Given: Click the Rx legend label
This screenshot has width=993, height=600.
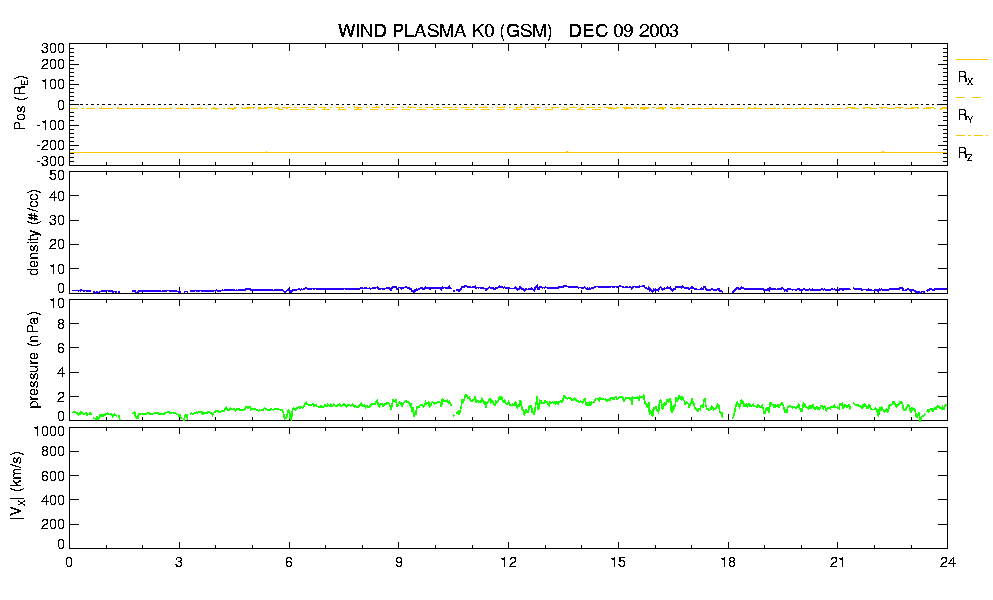Looking at the screenshot, I should [x=965, y=78].
